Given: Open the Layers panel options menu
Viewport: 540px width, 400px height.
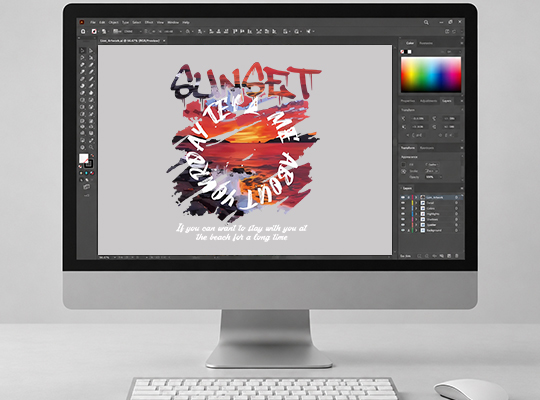Looking at the screenshot, I should 461,188.
